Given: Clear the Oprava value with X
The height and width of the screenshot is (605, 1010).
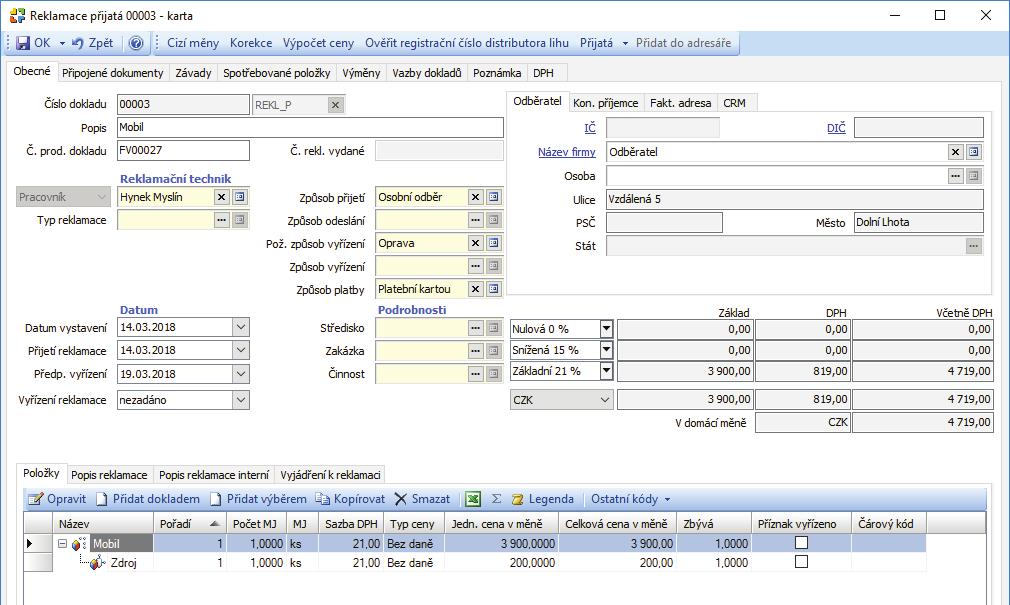Looking at the screenshot, I should (475, 244).
